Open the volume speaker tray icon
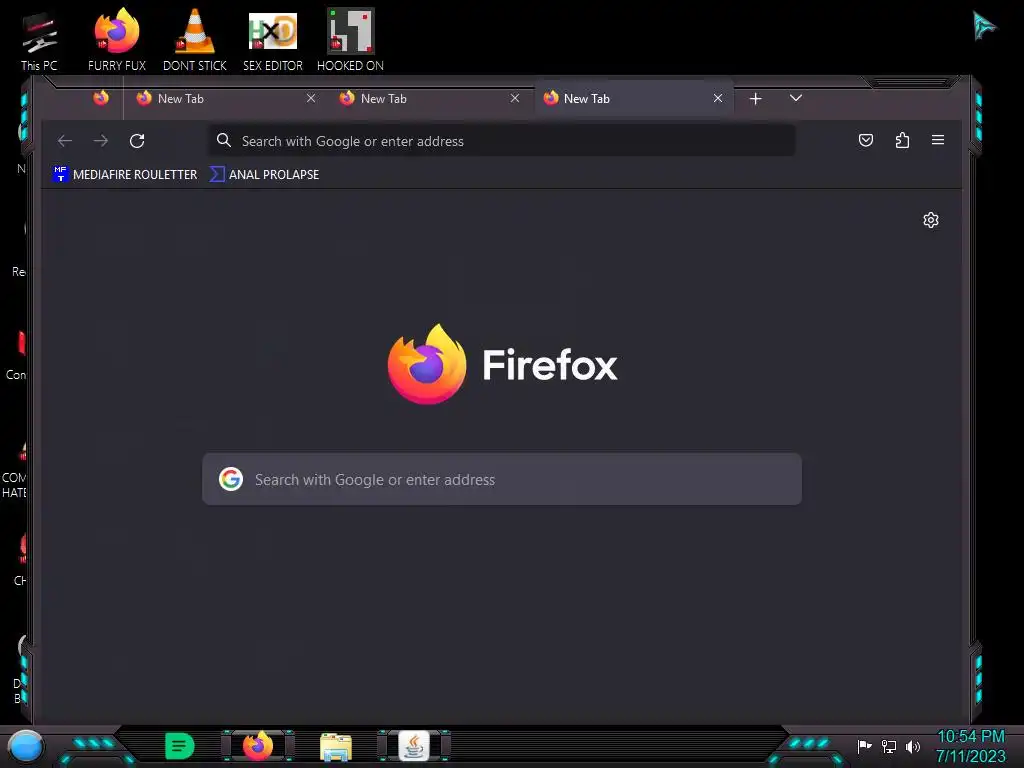 click(x=913, y=746)
